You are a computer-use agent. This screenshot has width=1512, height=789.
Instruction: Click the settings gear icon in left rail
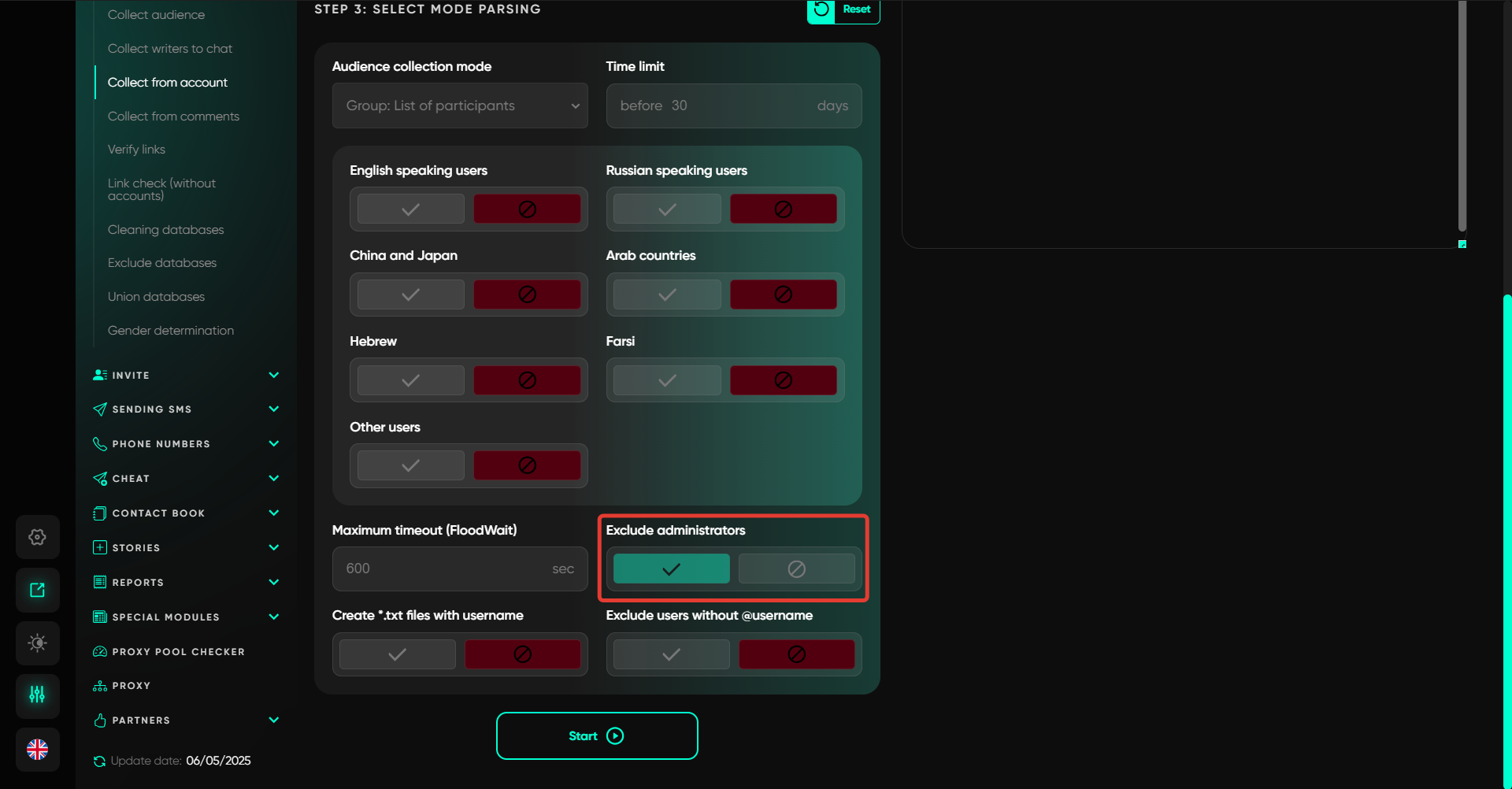tap(37, 537)
